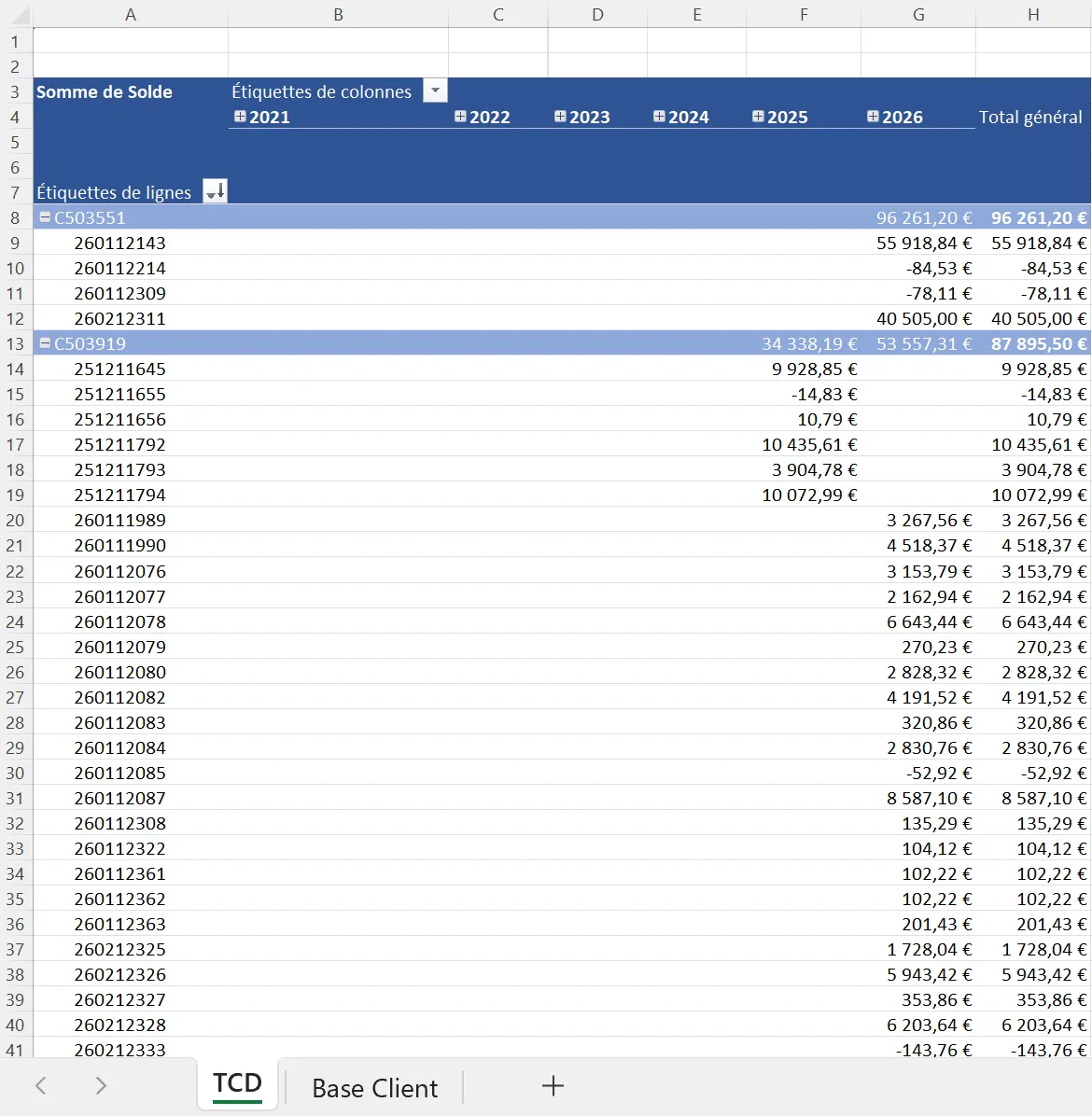The height and width of the screenshot is (1116, 1092).
Task: Select column B header
Action: pyautogui.click(x=338, y=14)
